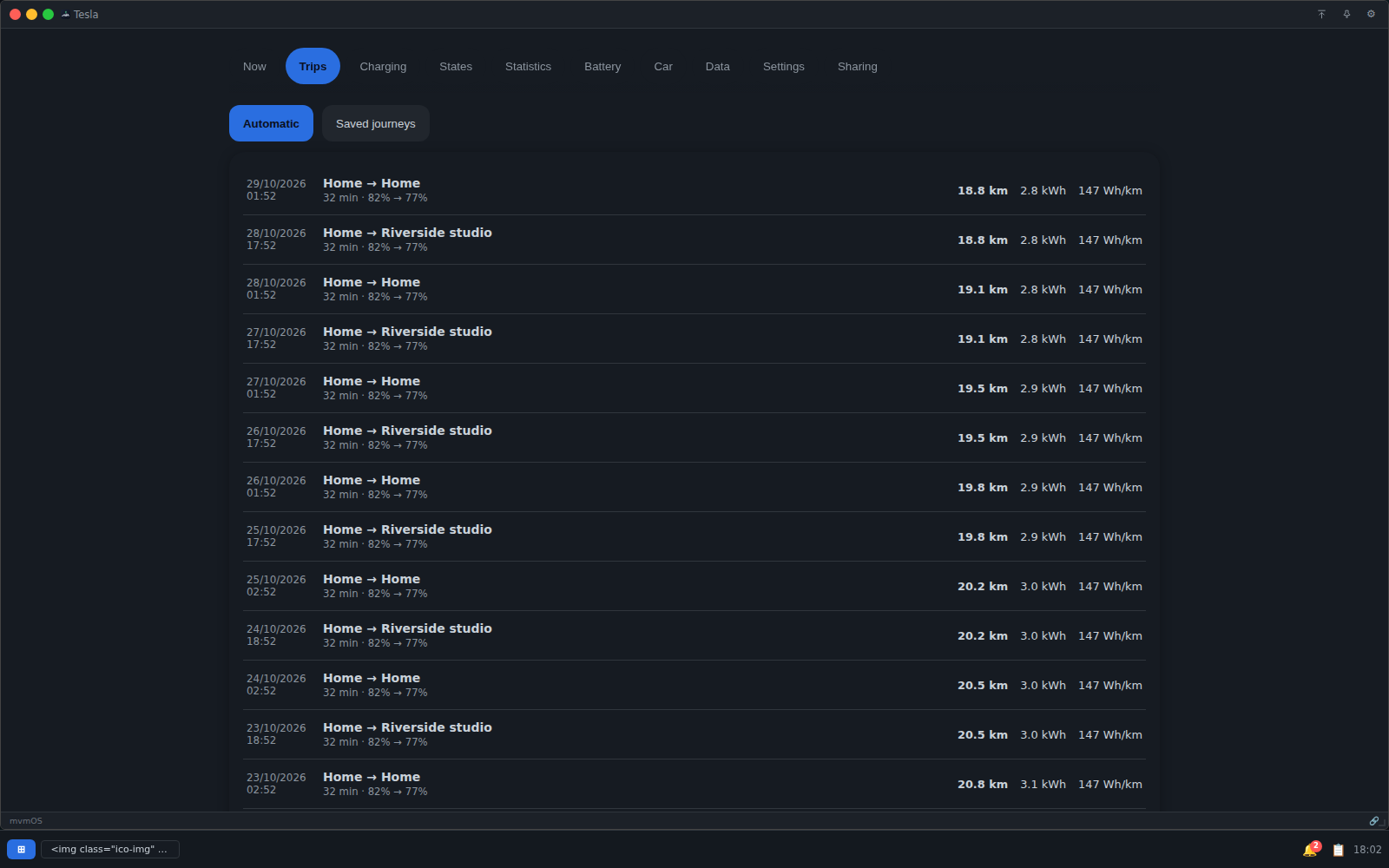1389x868 pixels.
Task: Click the mvmOS status bar label
Action: 26,820
